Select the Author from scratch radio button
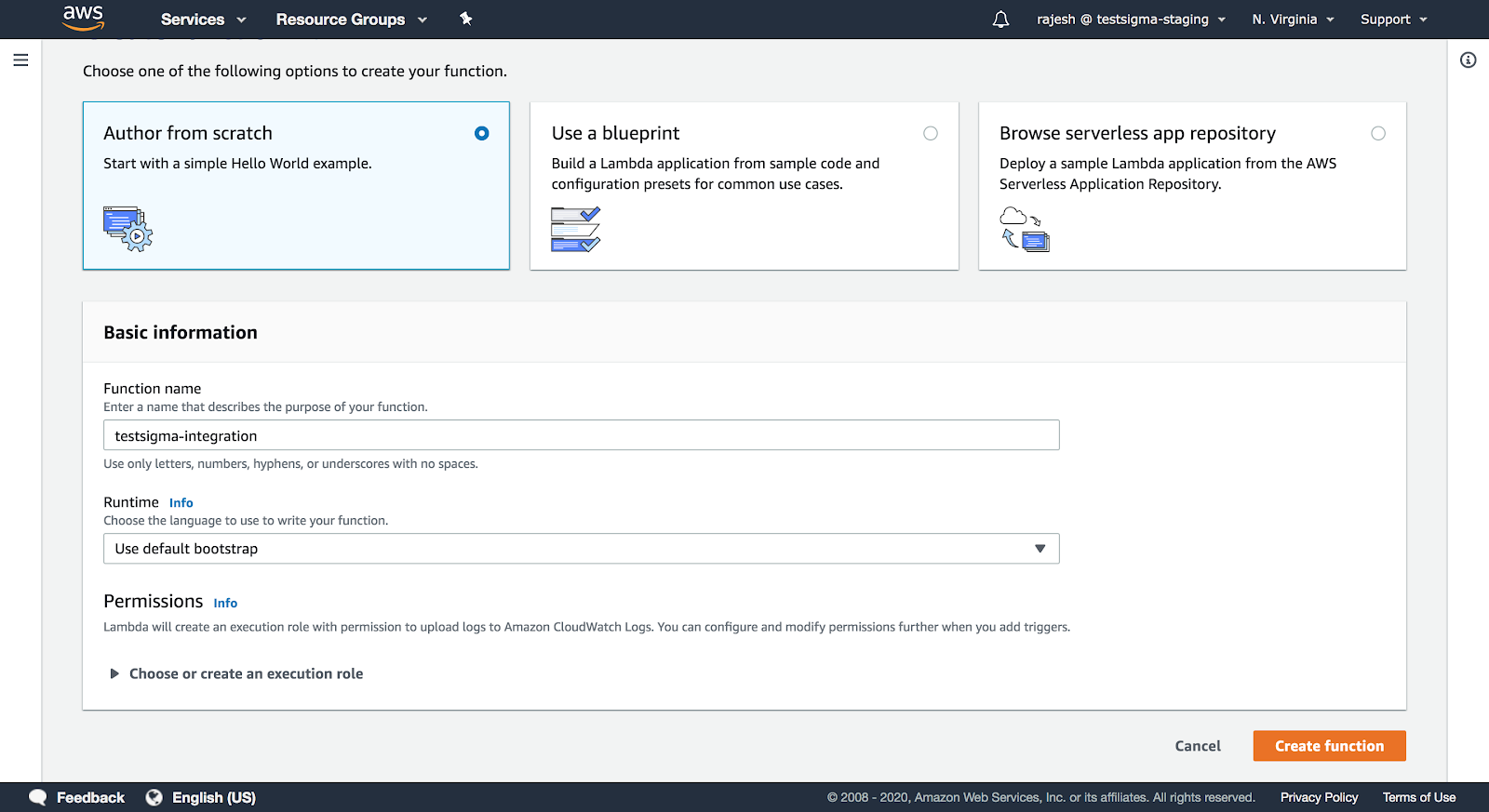The image size is (1489, 812). pos(481,133)
